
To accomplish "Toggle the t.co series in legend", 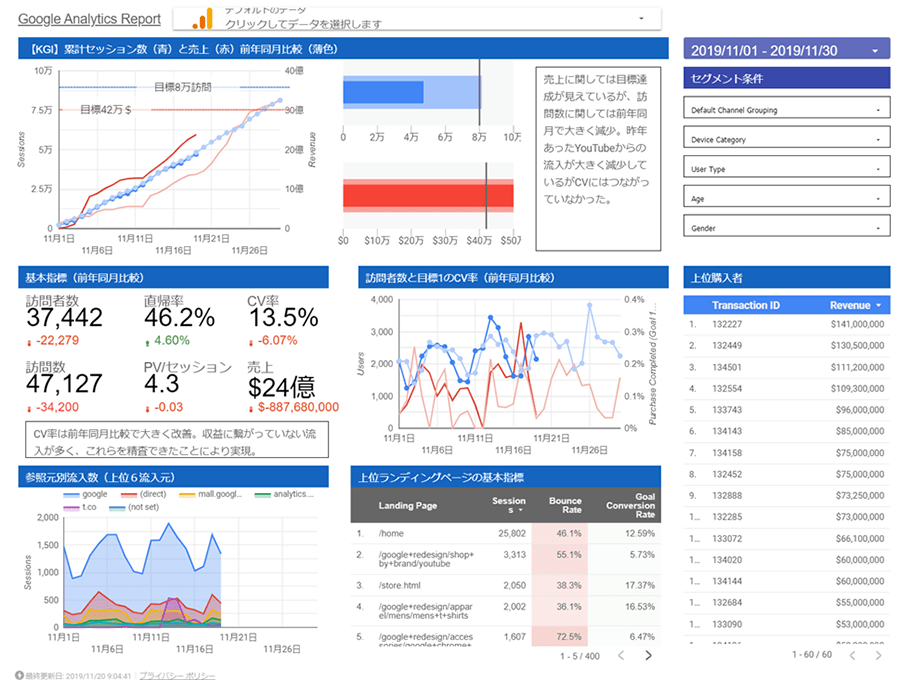I will pos(80,507).
